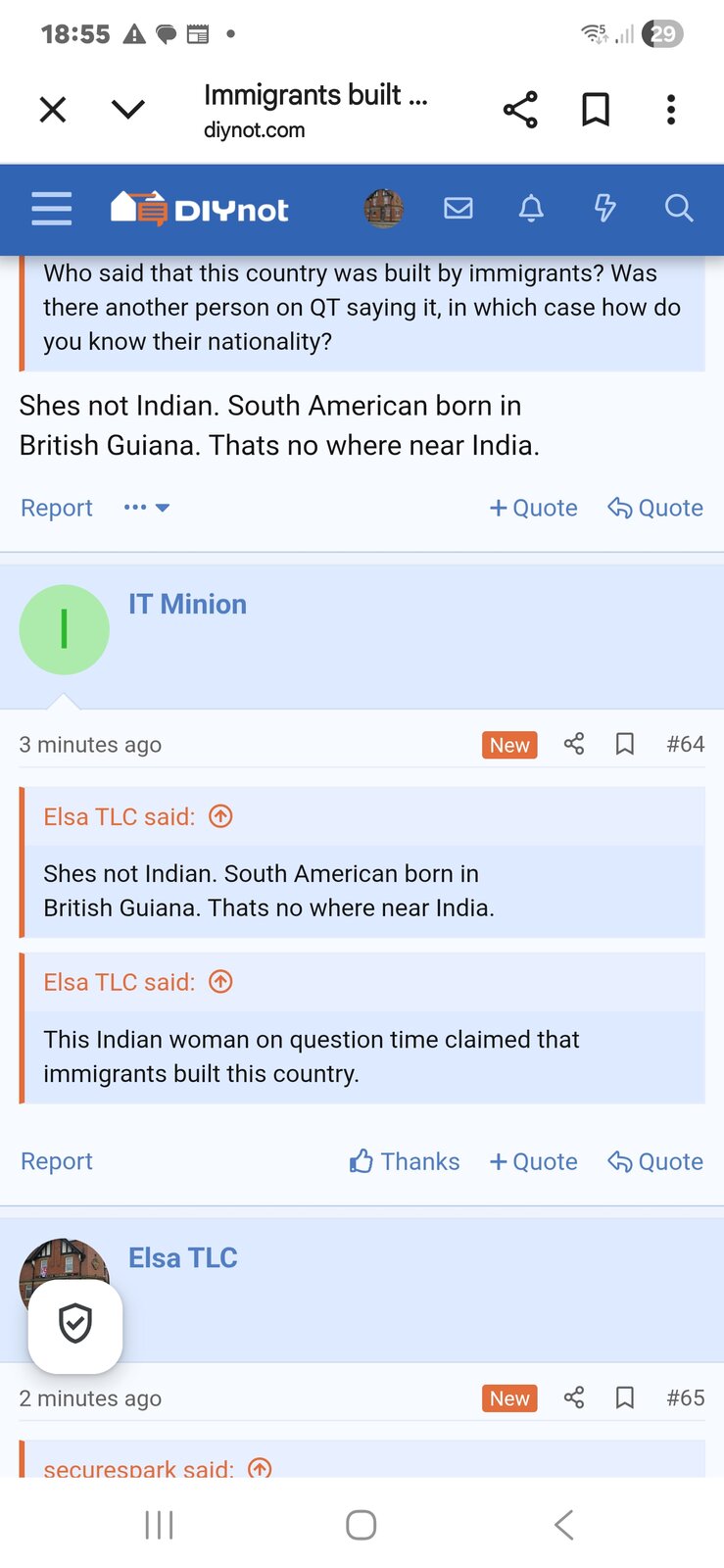Open the inbox envelope icon
This screenshot has height=1568, width=724.
coord(458,209)
